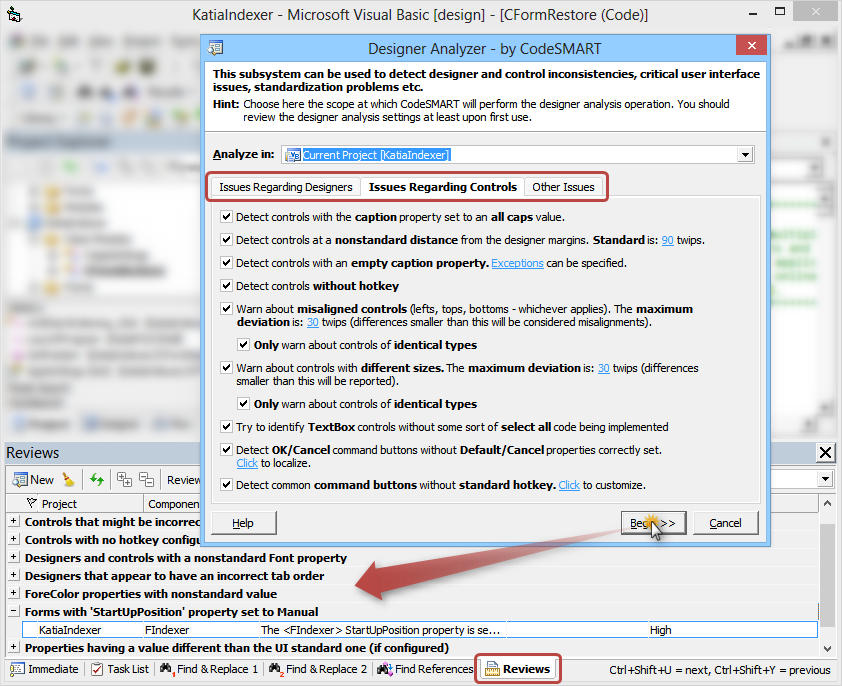
Task: Toggle command buttons without standard hotkey checkbox
Action: (x=227, y=485)
